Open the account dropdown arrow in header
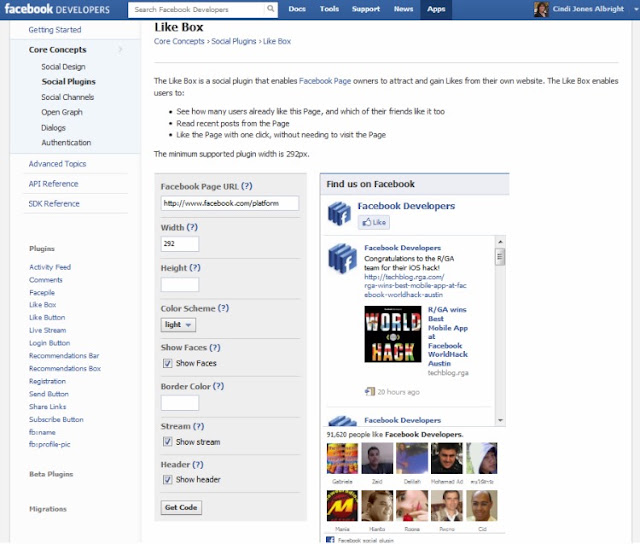The height and width of the screenshot is (544, 640). click(636, 9)
